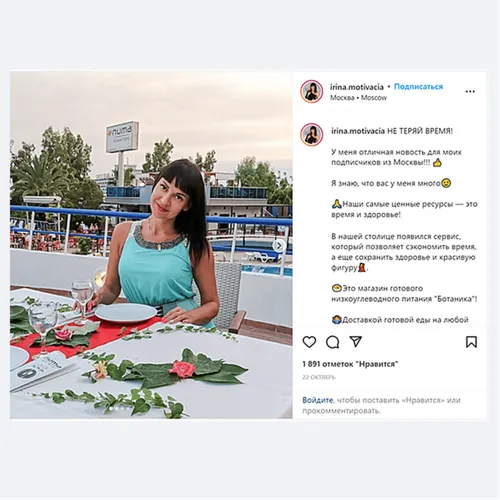This screenshot has width=500, height=500.
Task: Click the Войдите login link
Action: pyautogui.click(x=318, y=400)
